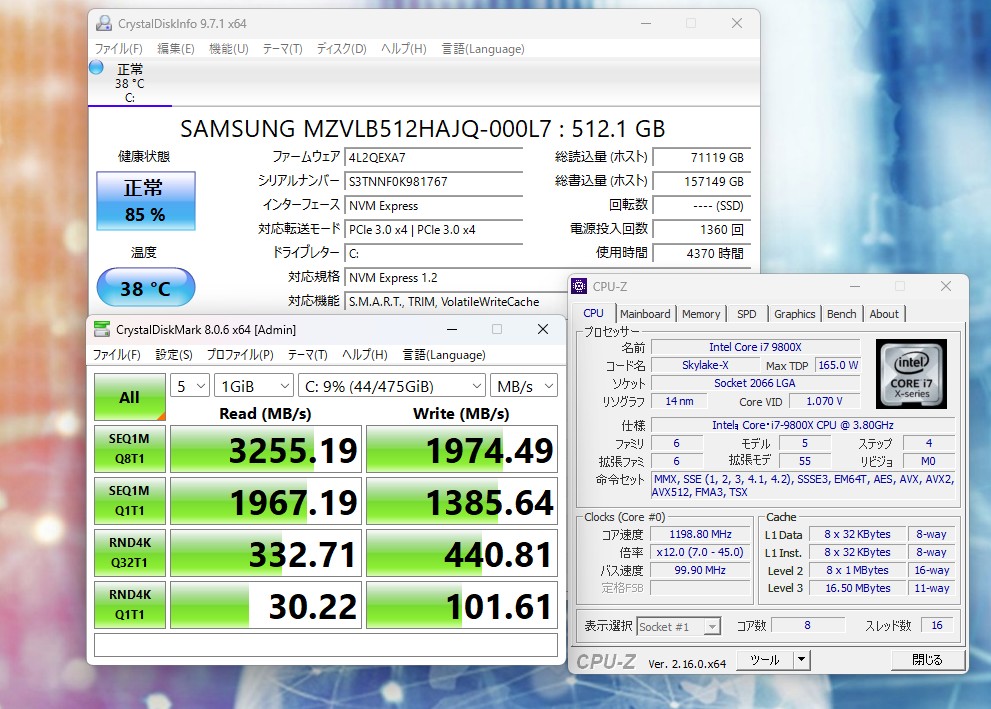Click the ツール button in CPU-Z

pyautogui.click(x=765, y=660)
